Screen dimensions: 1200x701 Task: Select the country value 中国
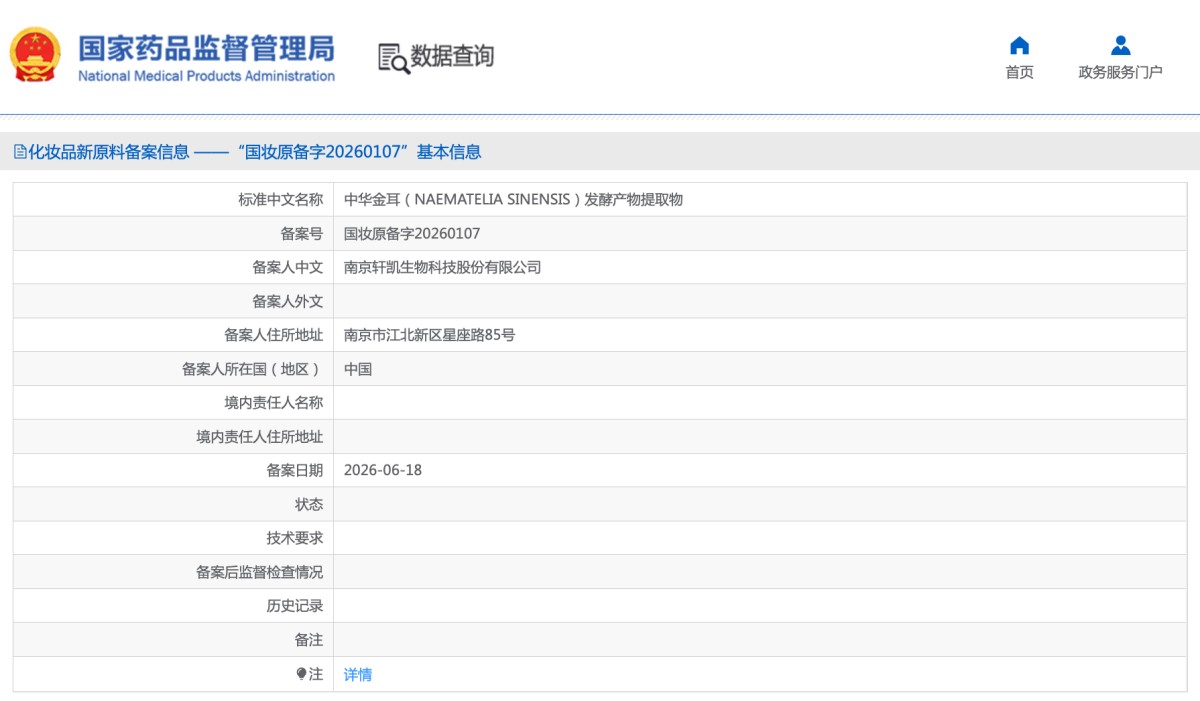coord(358,370)
